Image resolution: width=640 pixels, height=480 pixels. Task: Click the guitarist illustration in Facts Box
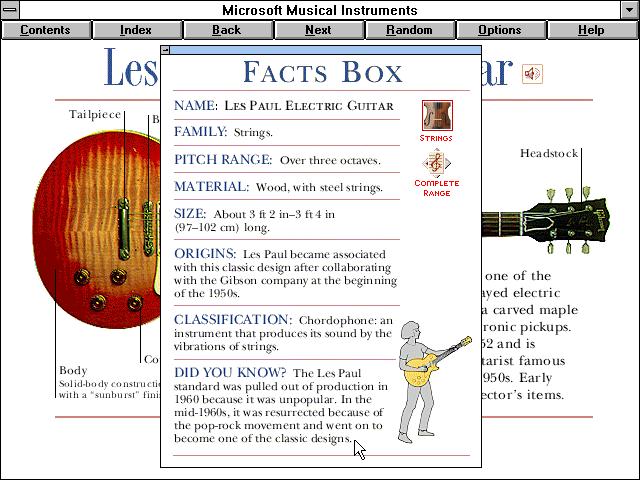point(433,382)
